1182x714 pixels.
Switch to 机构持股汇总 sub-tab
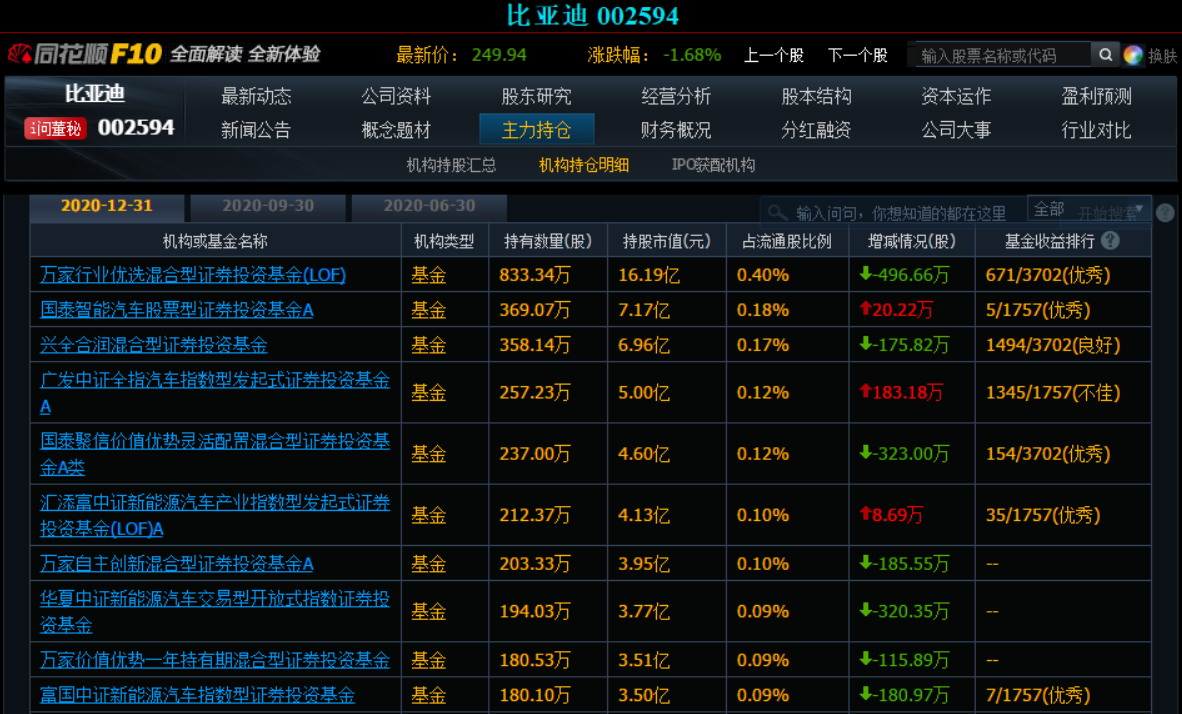451,164
